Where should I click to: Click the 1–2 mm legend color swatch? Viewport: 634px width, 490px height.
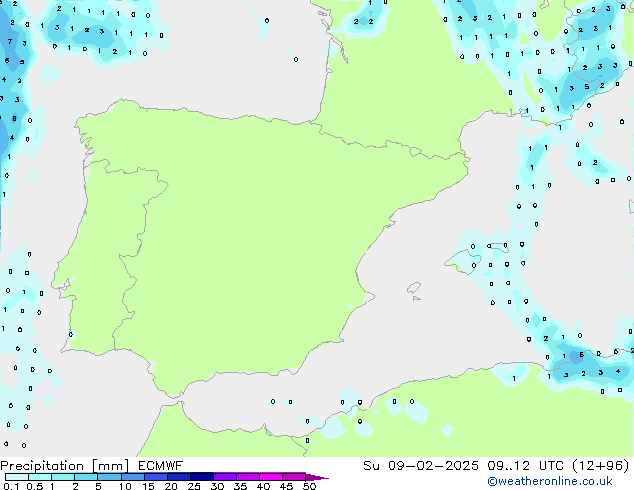63,477
